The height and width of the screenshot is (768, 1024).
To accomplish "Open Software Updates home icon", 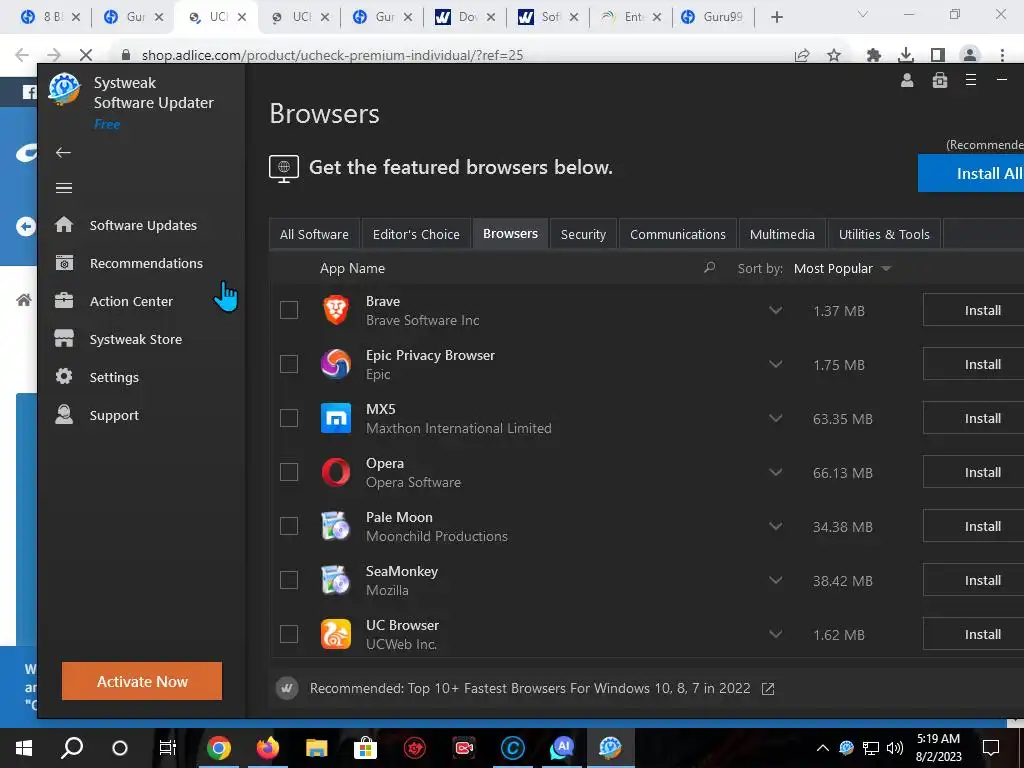I will (x=64, y=225).
